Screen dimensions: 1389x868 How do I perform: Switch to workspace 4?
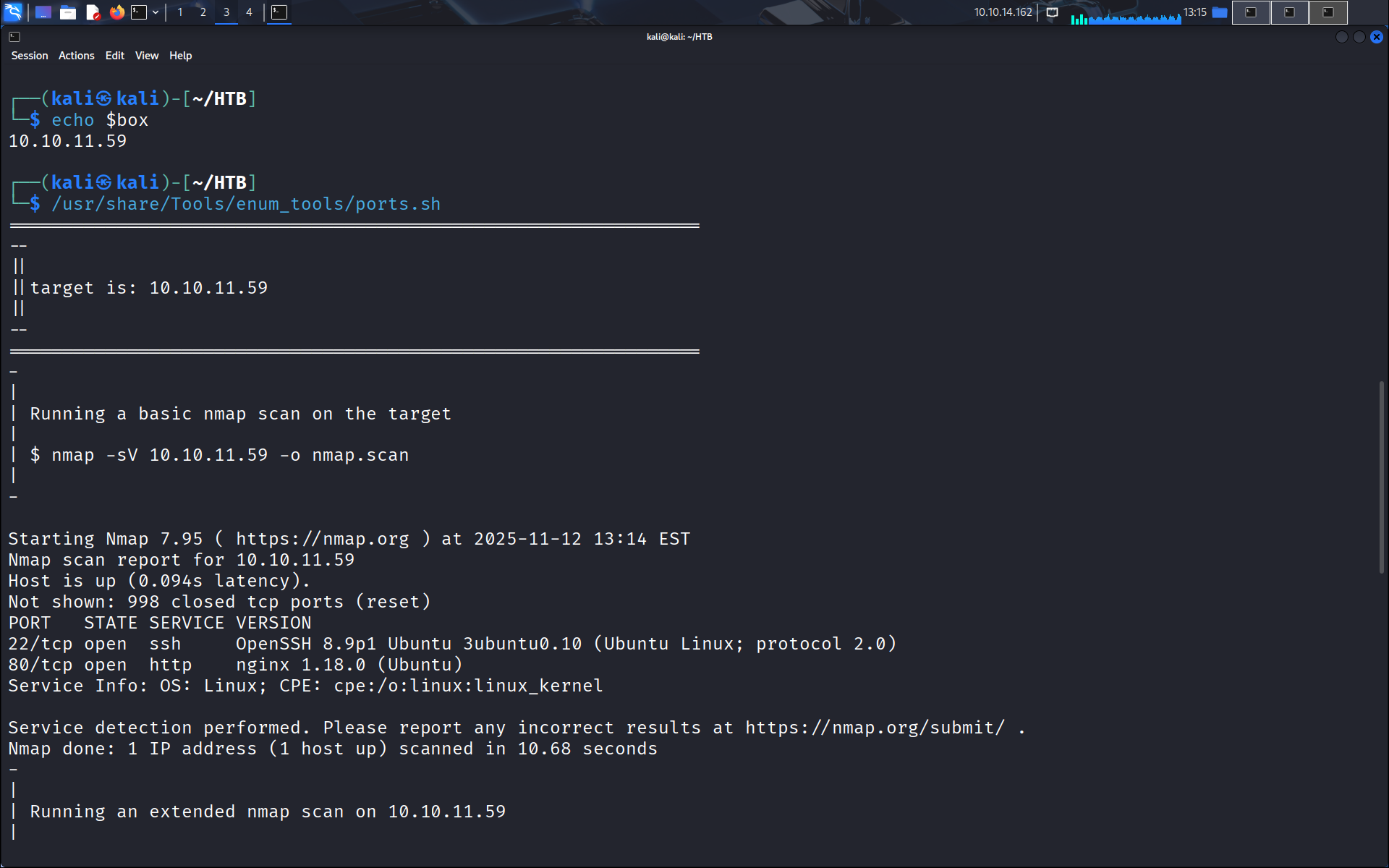[x=249, y=12]
